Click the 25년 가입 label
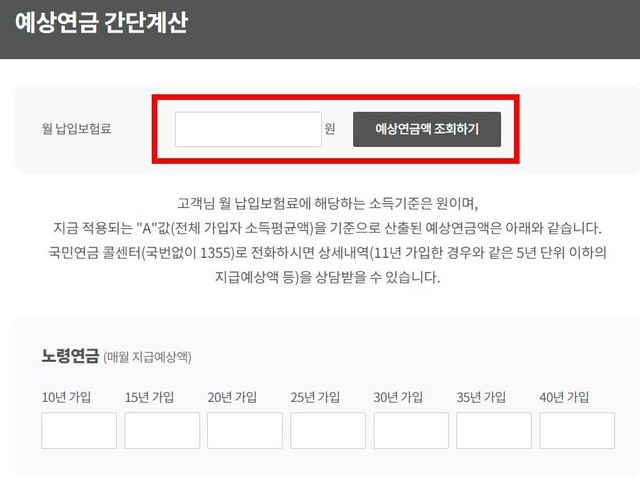The image size is (640, 480). (x=315, y=397)
